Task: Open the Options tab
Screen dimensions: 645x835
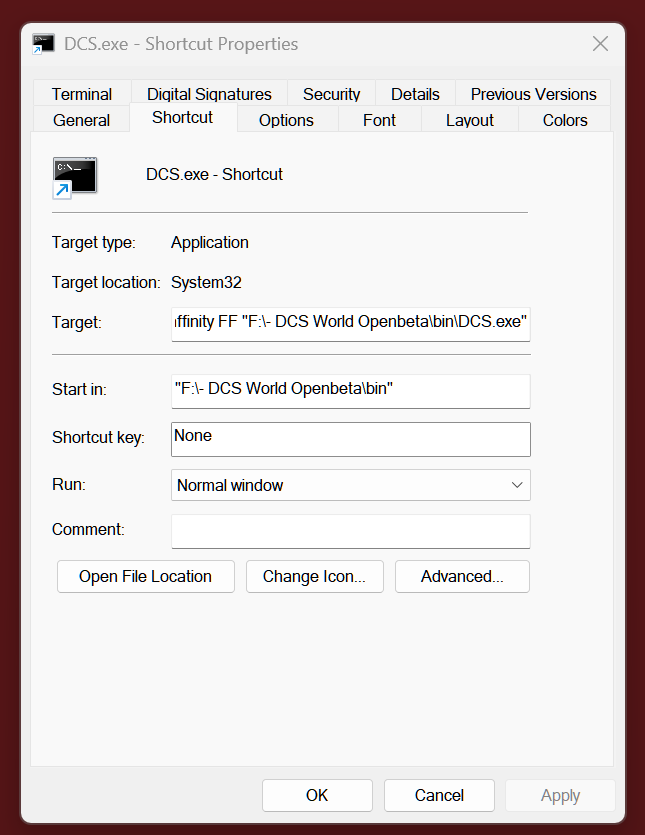Action: pos(286,120)
